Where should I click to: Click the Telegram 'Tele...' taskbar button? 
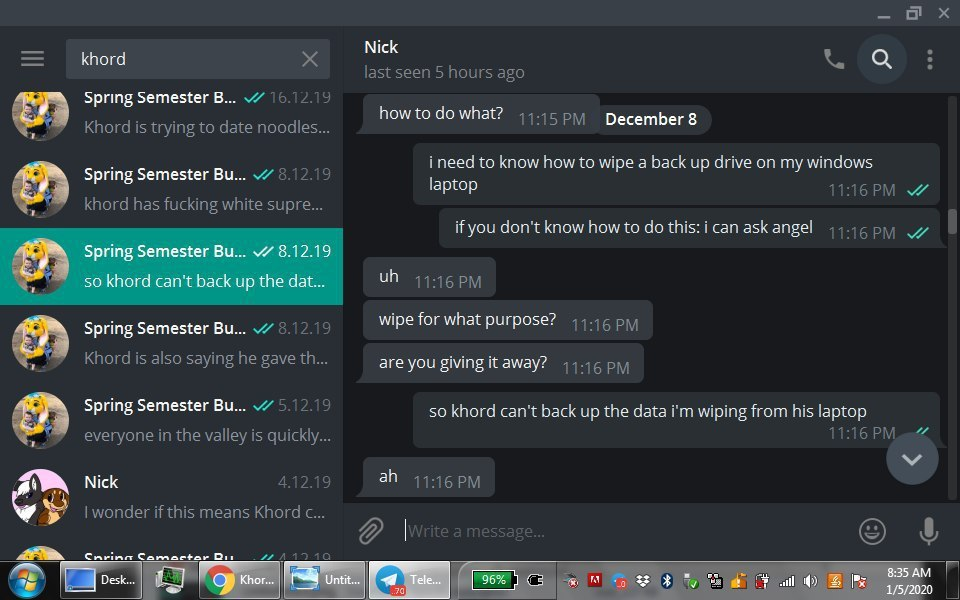click(410, 580)
